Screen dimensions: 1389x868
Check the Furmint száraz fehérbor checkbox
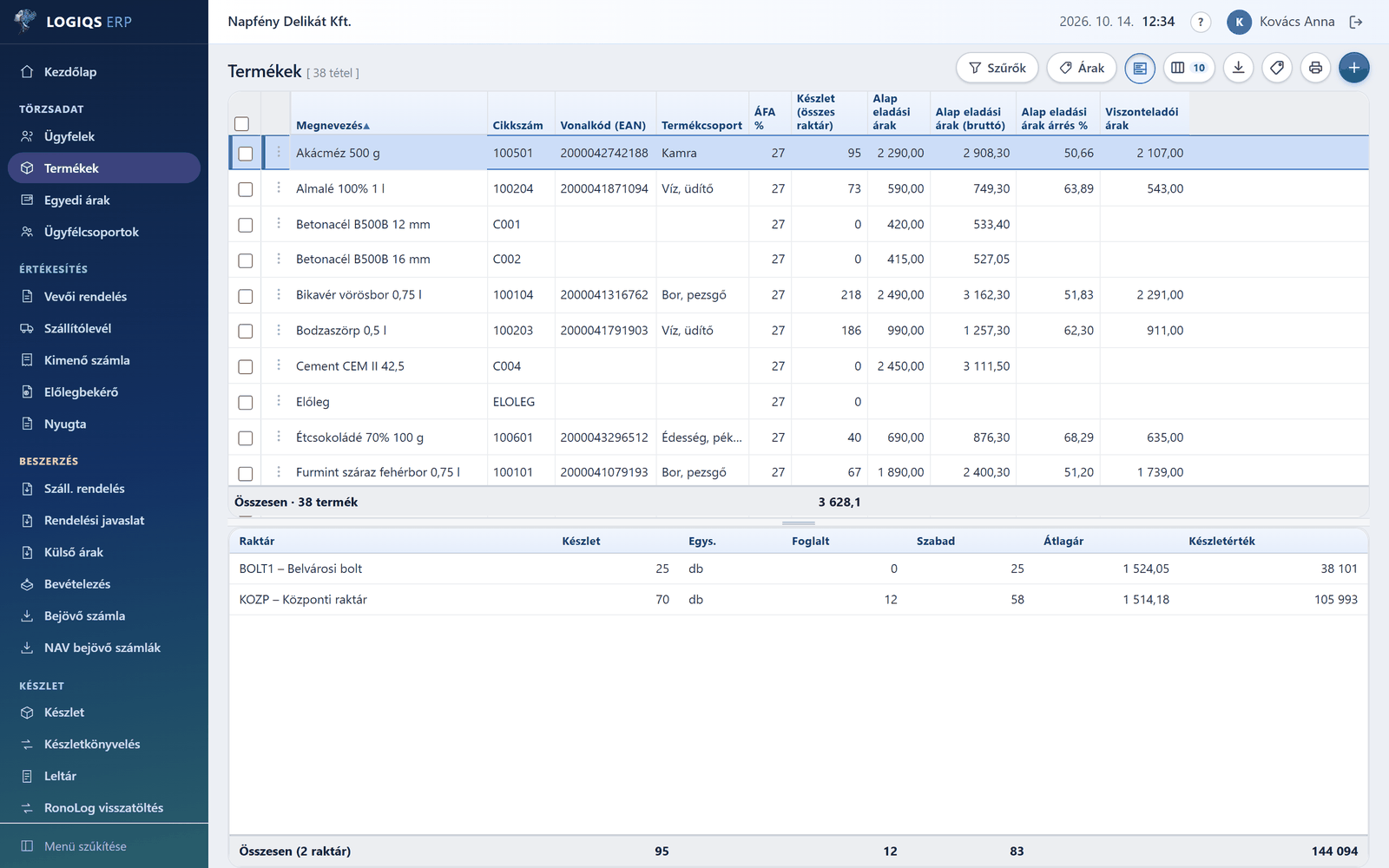[x=246, y=473]
